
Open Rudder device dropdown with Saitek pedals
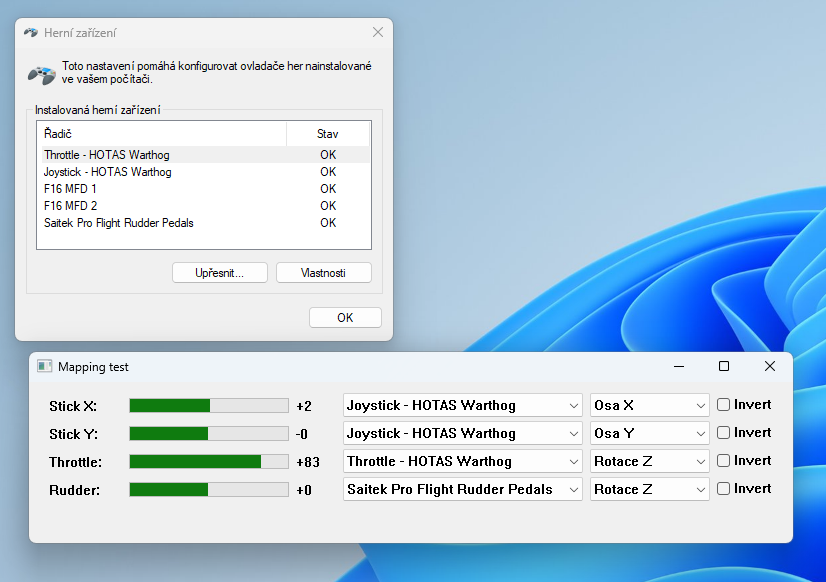point(463,489)
